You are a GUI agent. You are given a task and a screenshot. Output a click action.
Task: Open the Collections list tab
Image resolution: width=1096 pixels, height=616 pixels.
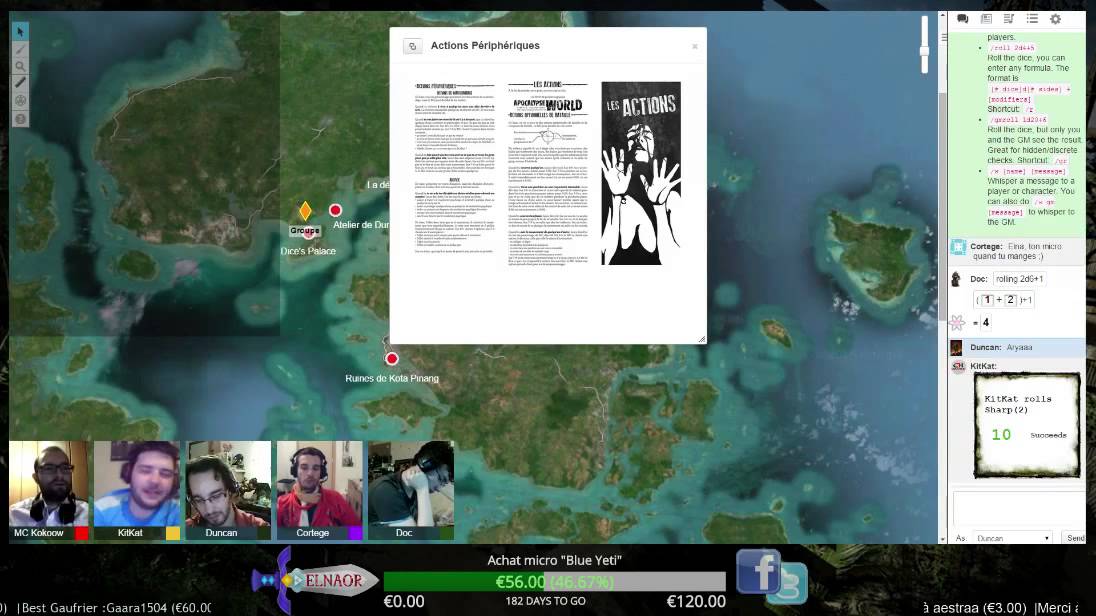pos(1032,19)
